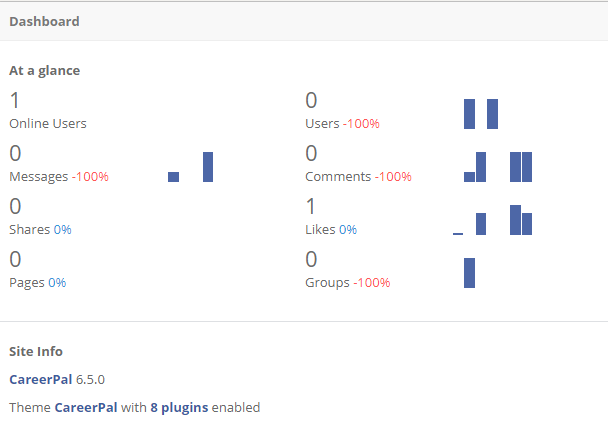Select the Pages 0% statistic
Viewport: 608px width, 434px height.
point(38,282)
